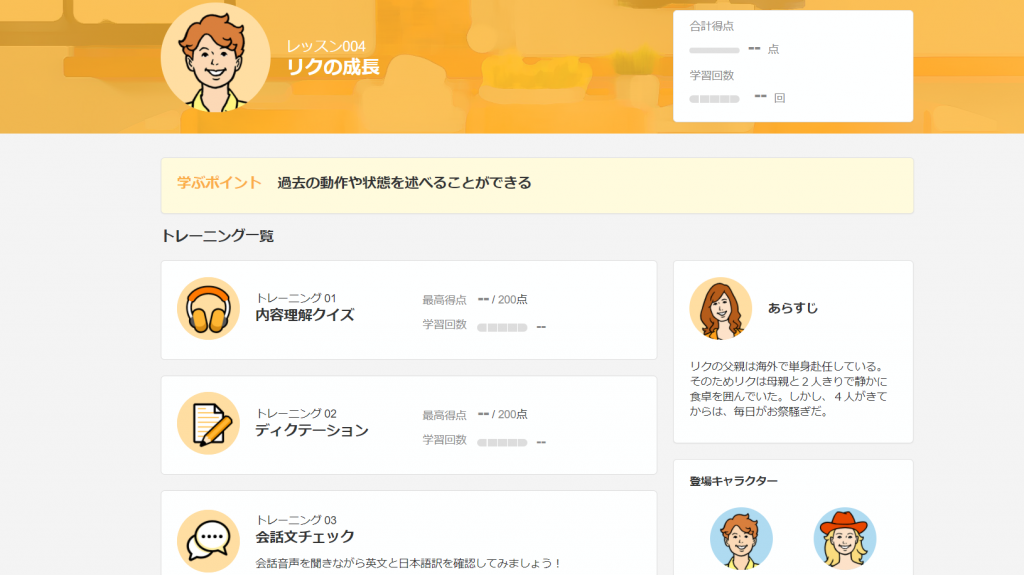Click the 学習回数 bar for ディクテーション
The width and height of the screenshot is (1024, 575).
tap(502, 442)
